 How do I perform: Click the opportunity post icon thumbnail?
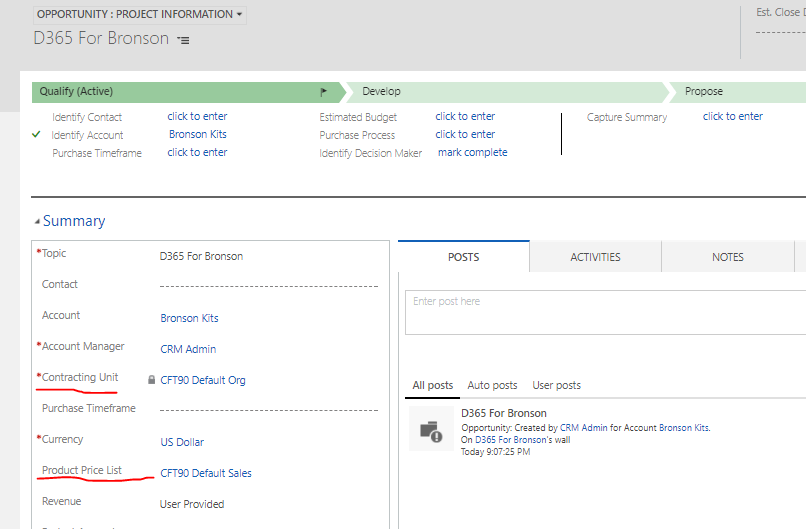click(431, 429)
